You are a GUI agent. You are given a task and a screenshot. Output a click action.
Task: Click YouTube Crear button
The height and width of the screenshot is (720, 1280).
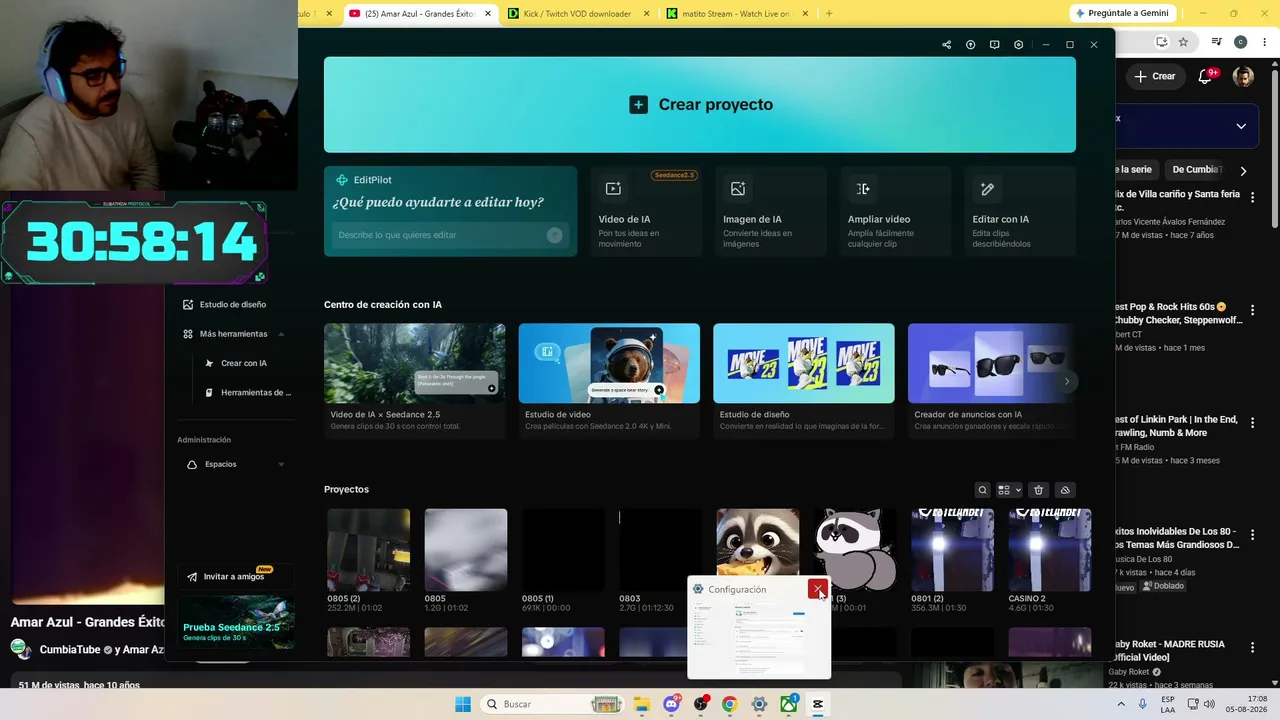[1154, 76]
